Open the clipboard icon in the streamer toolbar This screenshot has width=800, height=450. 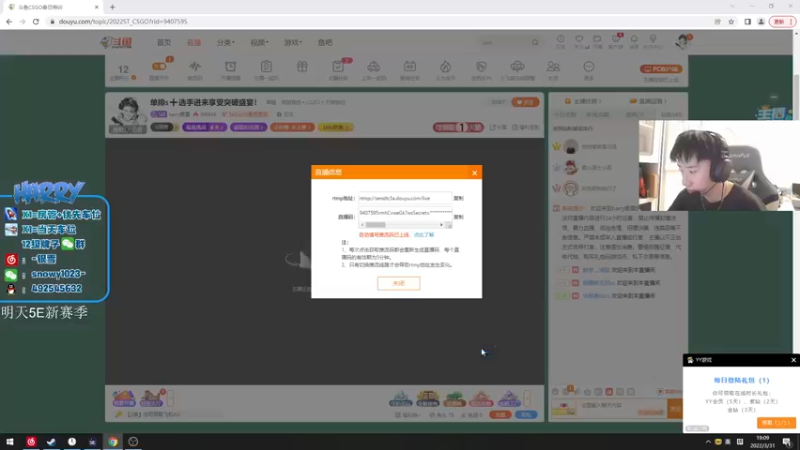(x=266, y=66)
